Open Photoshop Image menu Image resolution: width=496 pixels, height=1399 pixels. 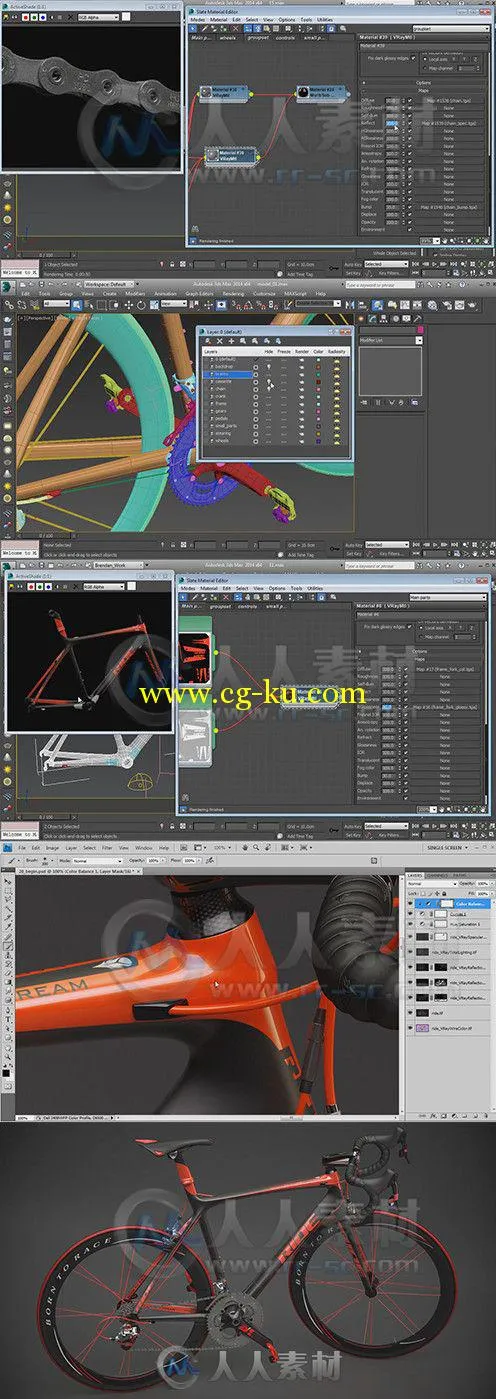coord(52,848)
